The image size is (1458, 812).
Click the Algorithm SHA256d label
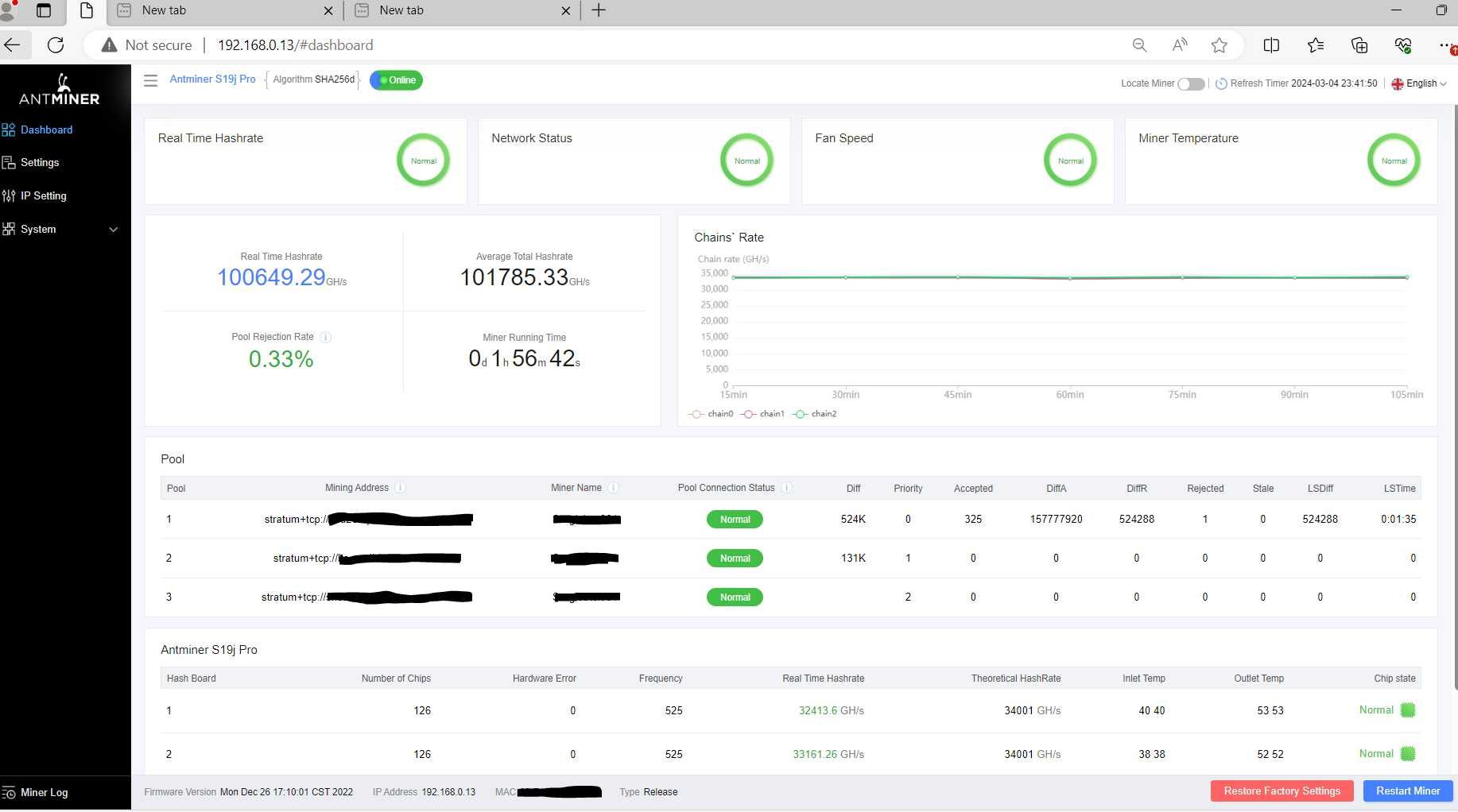pyautogui.click(x=313, y=79)
